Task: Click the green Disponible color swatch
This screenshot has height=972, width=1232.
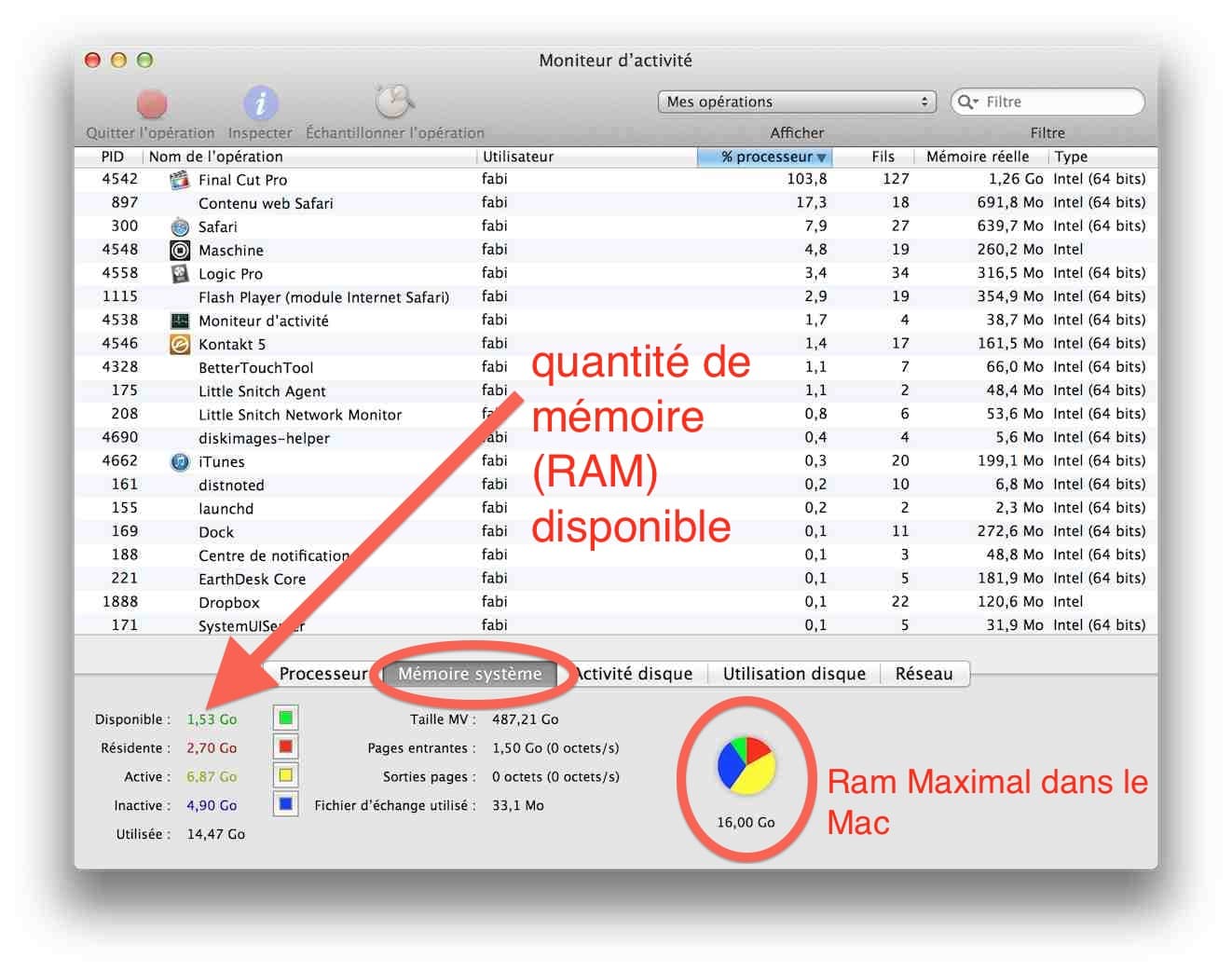Action: click(x=286, y=718)
